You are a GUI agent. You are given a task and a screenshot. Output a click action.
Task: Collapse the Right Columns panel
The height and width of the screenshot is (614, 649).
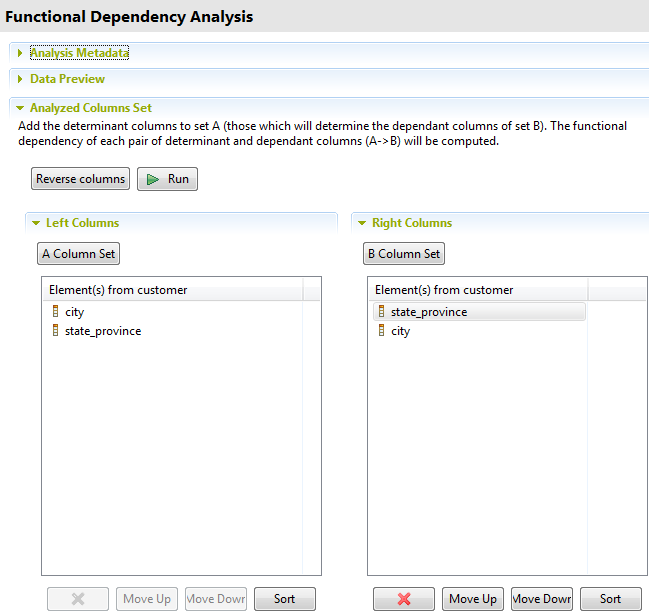click(x=363, y=224)
